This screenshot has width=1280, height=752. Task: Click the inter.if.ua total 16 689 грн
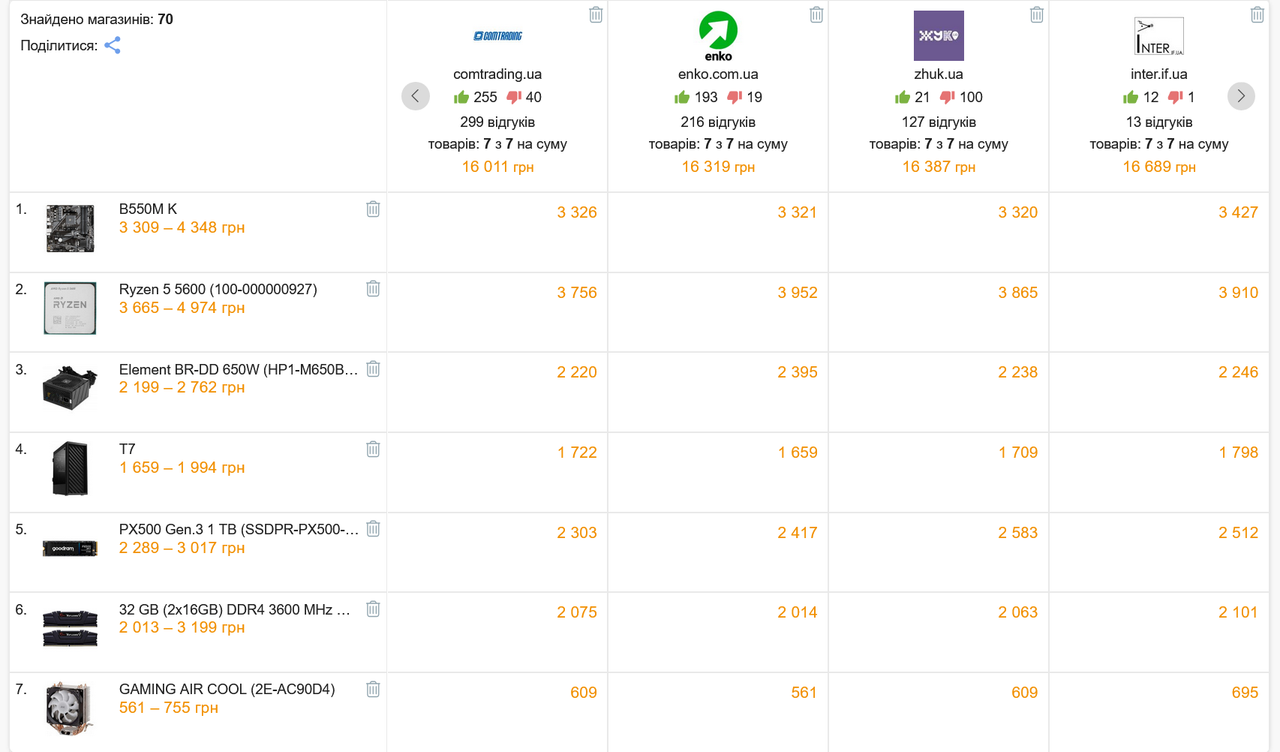coord(1159,167)
